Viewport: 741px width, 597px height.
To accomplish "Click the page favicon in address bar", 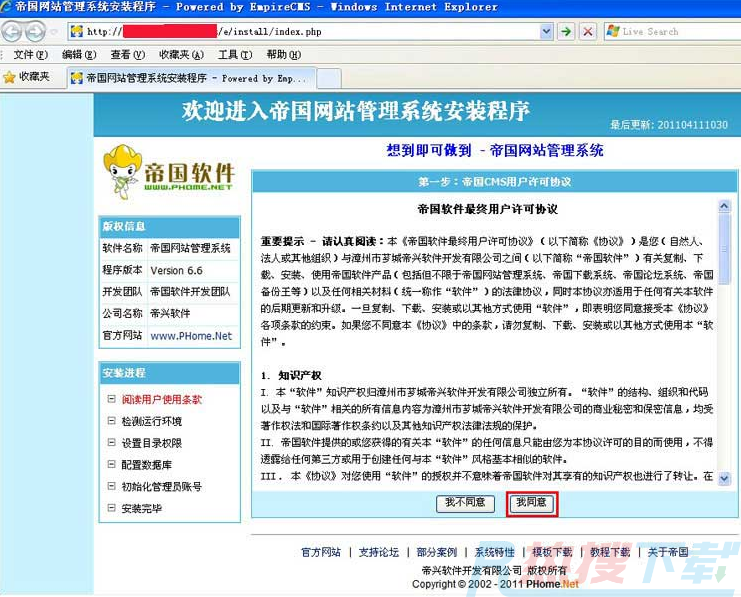I will tap(77, 32).
